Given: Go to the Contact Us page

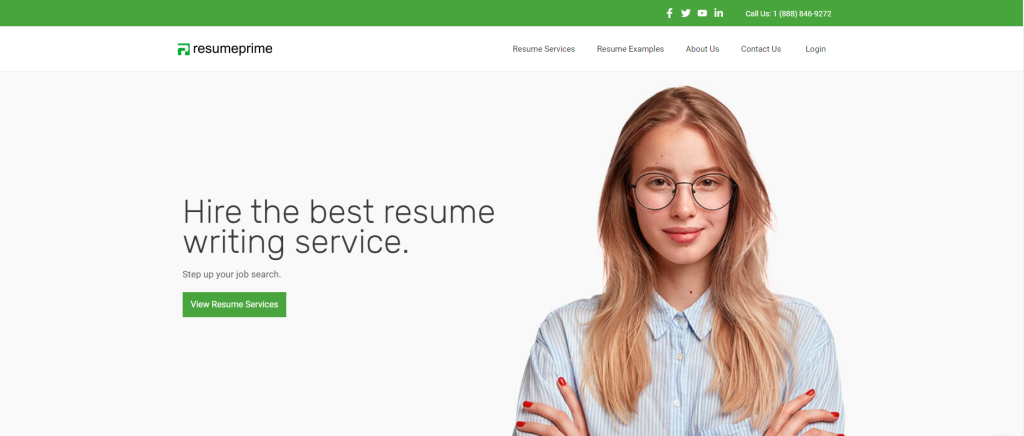Looking at the screenshot, I should pos(761,49).
